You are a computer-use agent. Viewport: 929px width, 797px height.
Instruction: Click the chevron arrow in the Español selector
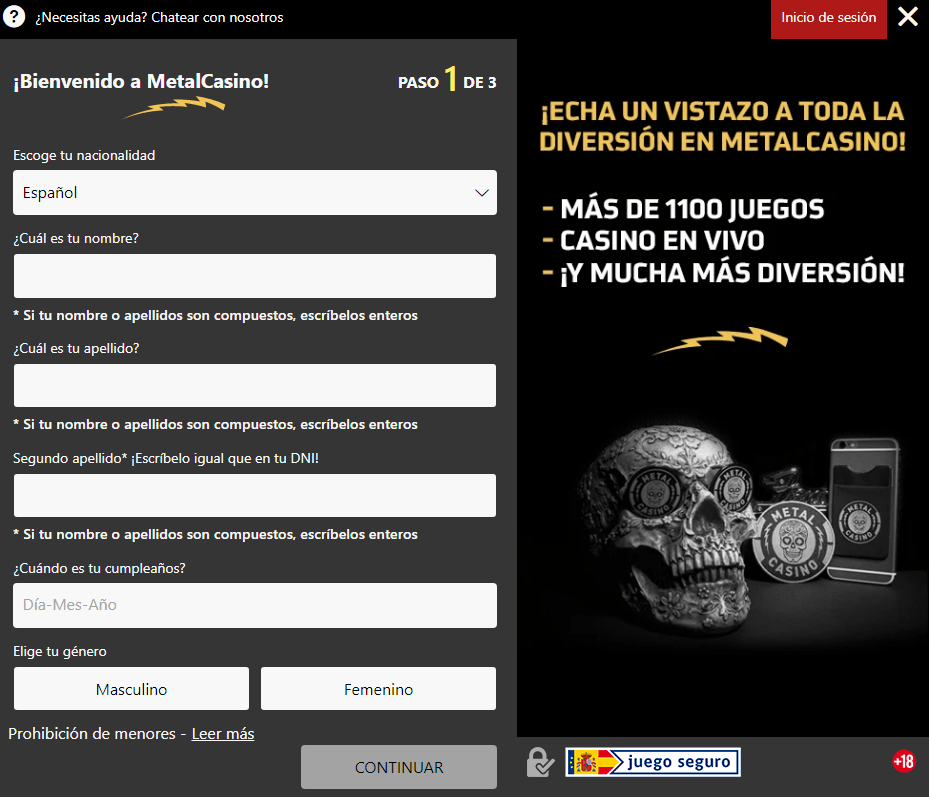coord(482,192)
